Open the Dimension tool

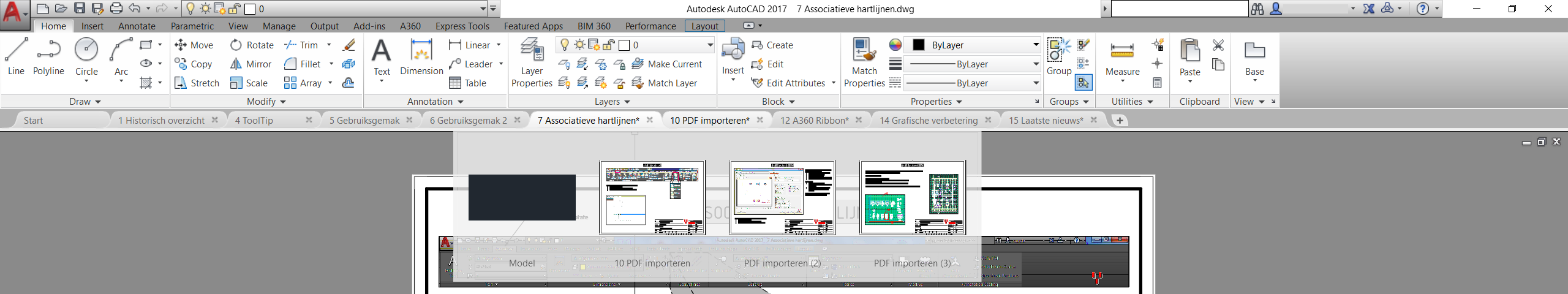(x=421, y=56)
